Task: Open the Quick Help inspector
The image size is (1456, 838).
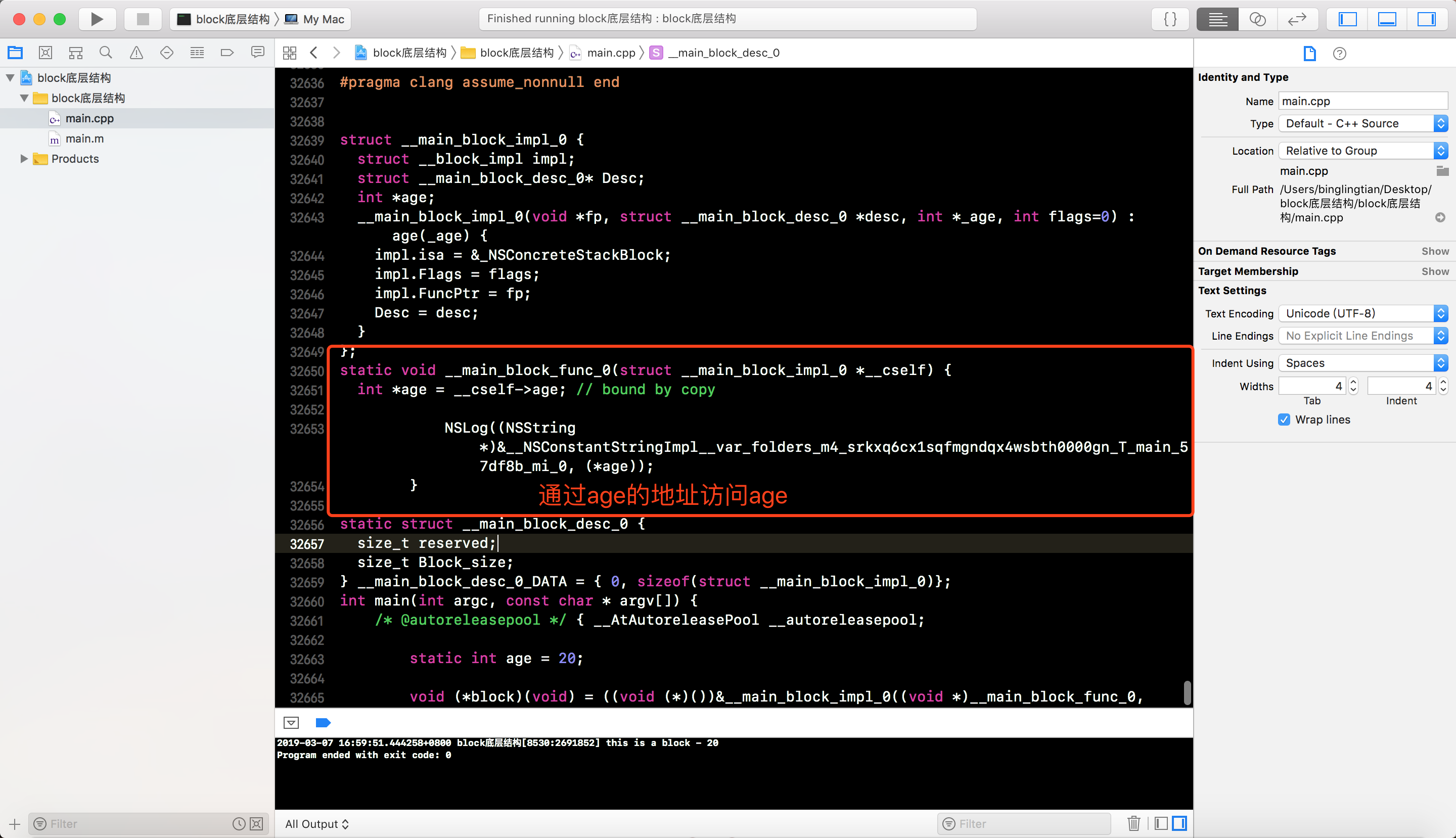Action: pos(1339,54)
